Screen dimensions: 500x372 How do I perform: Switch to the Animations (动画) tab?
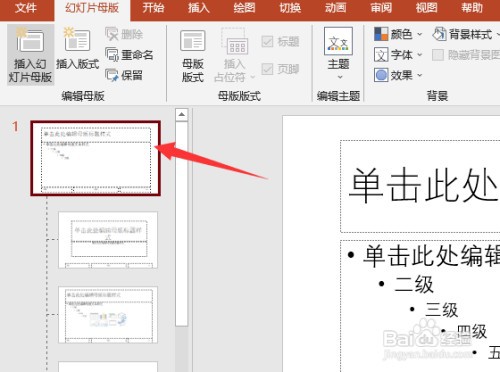pyautogui.click(x=336, y=8)
